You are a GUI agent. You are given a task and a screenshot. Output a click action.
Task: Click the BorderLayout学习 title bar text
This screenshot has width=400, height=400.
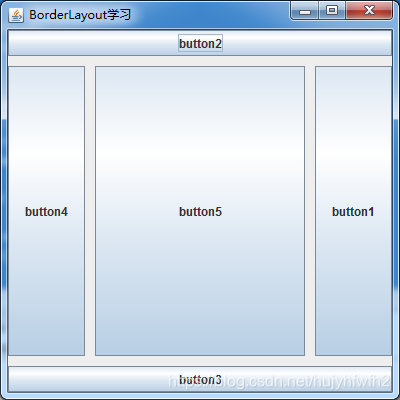coord(80,15)
